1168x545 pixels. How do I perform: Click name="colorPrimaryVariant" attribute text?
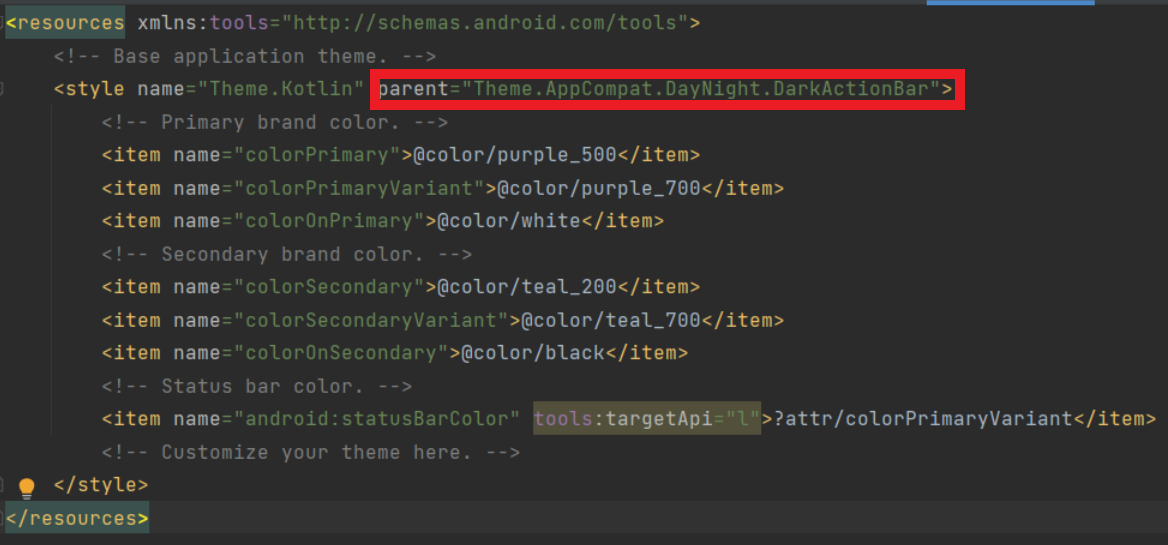coord(329,188)
